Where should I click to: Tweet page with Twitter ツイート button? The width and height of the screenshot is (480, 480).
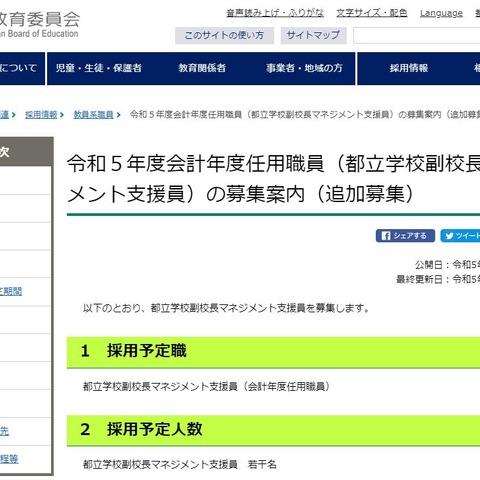460,236
